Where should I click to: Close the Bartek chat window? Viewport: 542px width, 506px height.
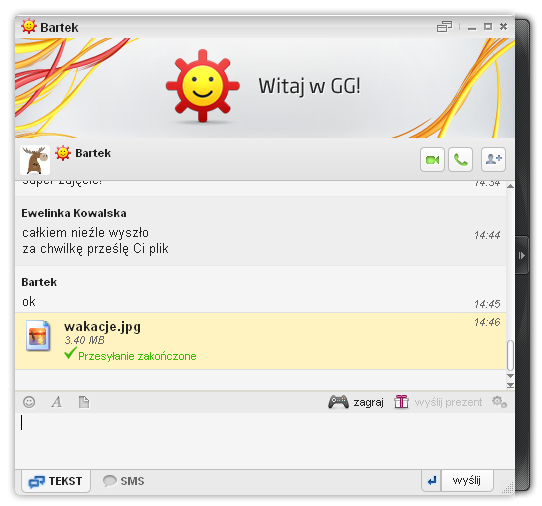pyautogui.click(x=503, y=27)
